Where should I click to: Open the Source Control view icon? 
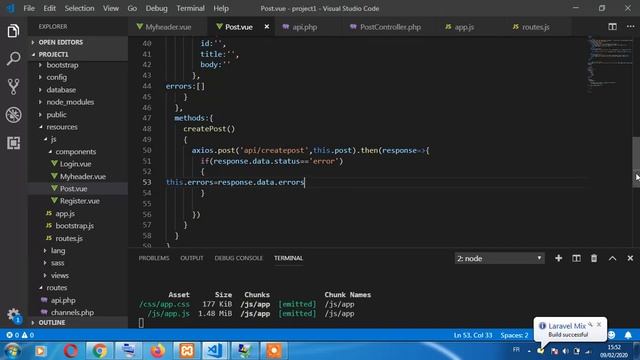coord(13,87)
